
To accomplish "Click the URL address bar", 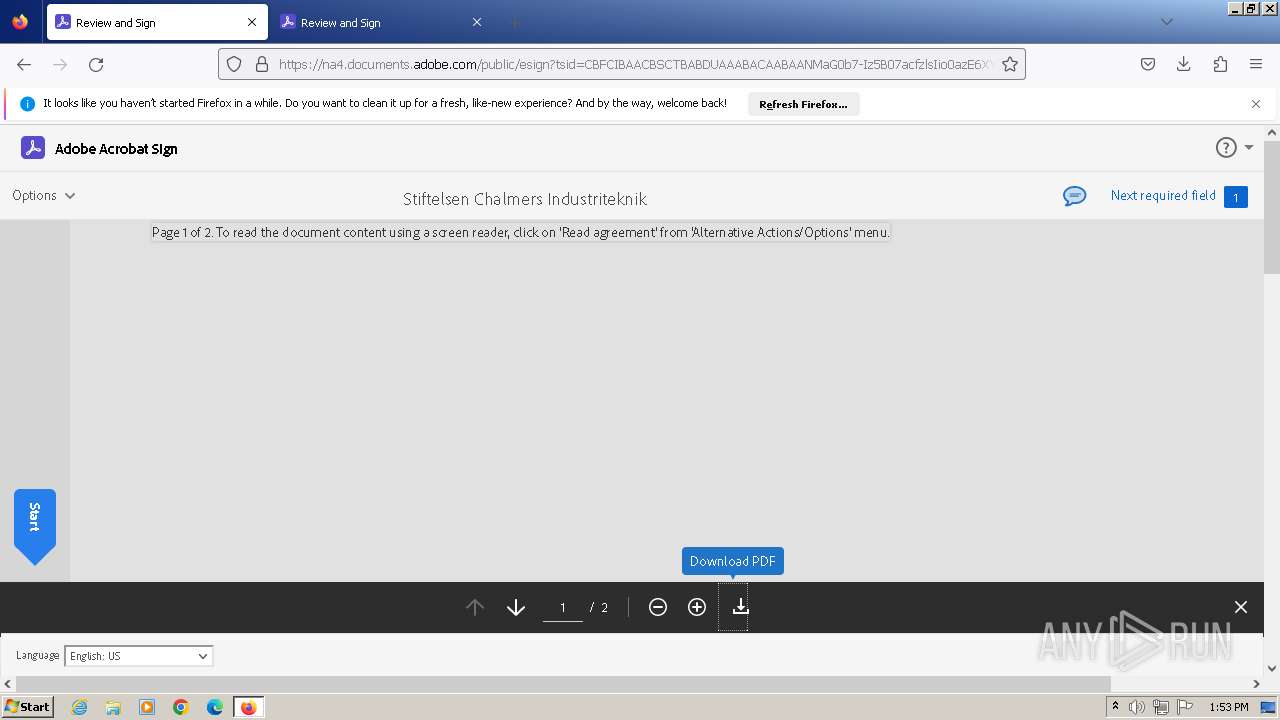I will click(622, 64).
